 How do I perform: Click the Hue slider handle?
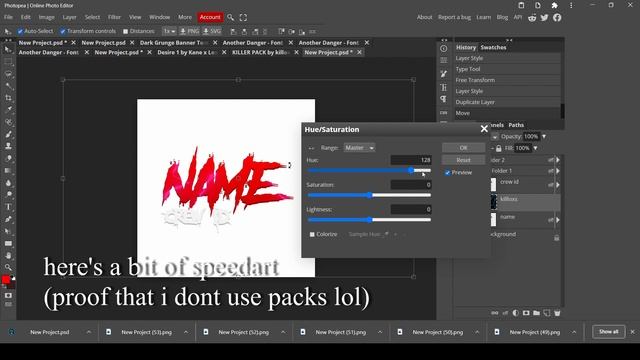(411, 171)
